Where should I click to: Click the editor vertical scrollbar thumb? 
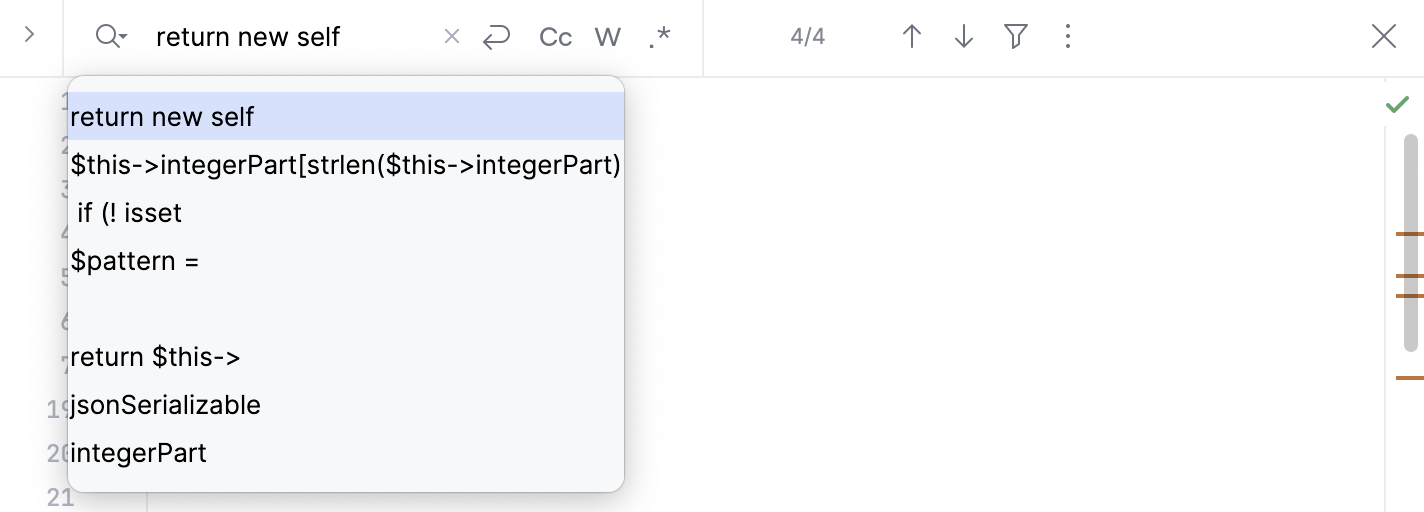[1411, 242]
